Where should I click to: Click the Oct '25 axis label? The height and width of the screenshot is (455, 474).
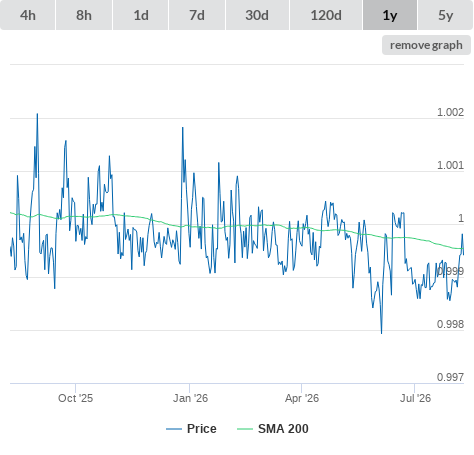coord(75,398)
